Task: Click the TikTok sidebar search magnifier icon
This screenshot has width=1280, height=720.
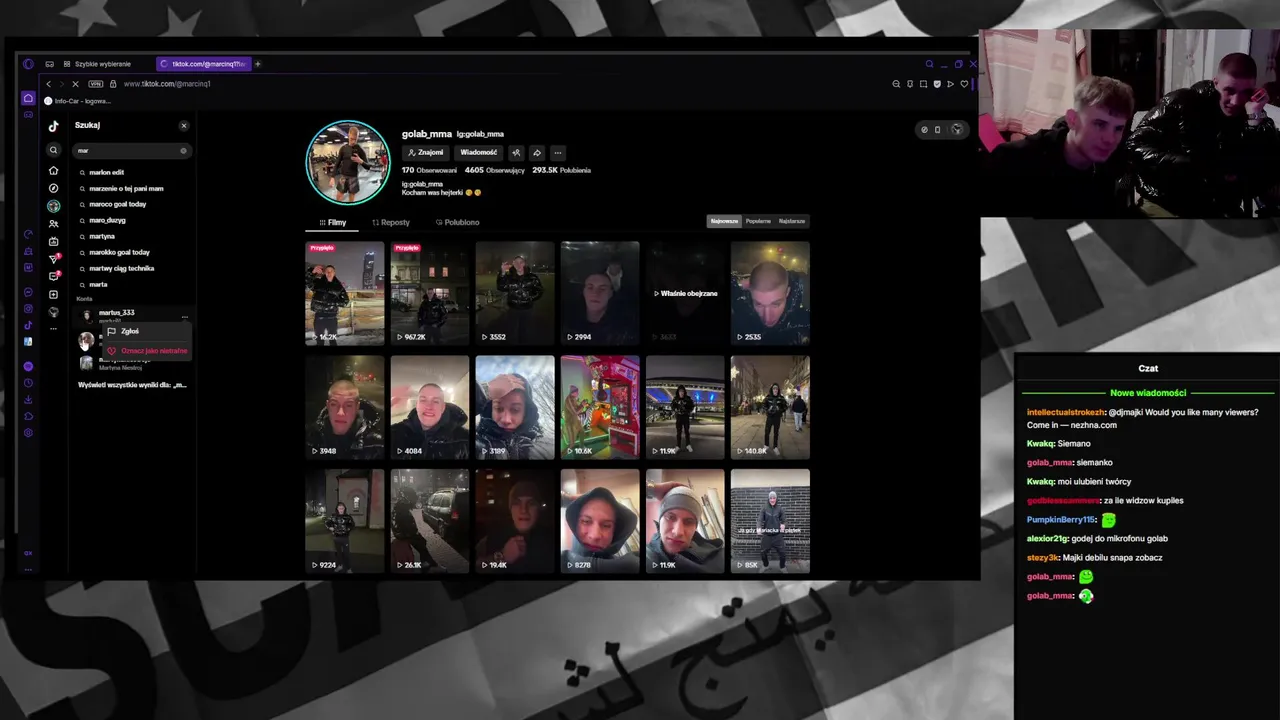Action: point(54,150)
